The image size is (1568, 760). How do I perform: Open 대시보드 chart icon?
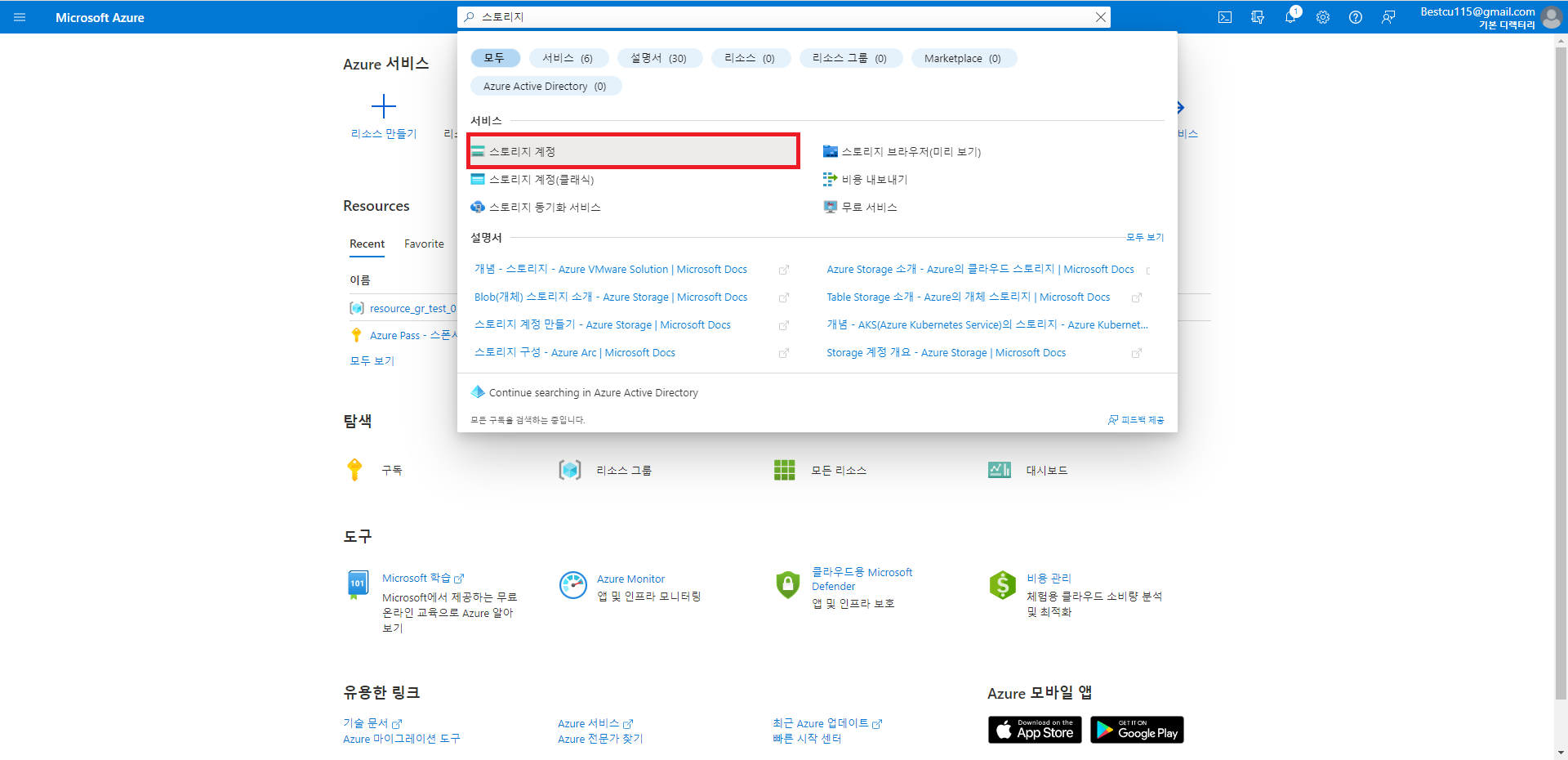pos(1000,470)
